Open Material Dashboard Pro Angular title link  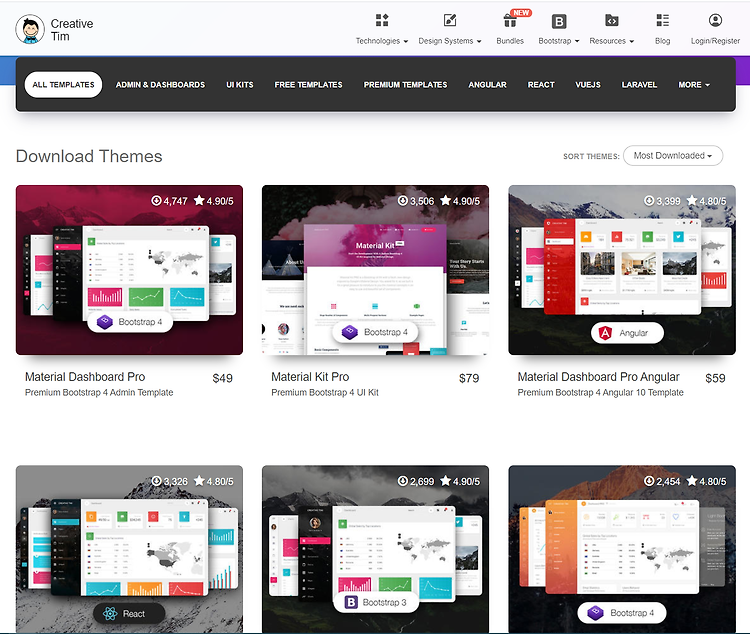[598, 377]
